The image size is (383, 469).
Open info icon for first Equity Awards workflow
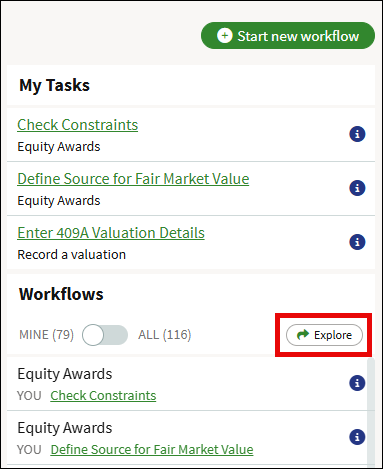click(x=357, y=383)
